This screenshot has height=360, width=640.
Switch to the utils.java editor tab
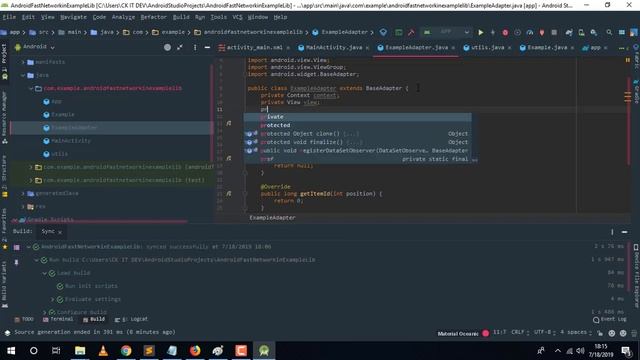pos(488,48)
